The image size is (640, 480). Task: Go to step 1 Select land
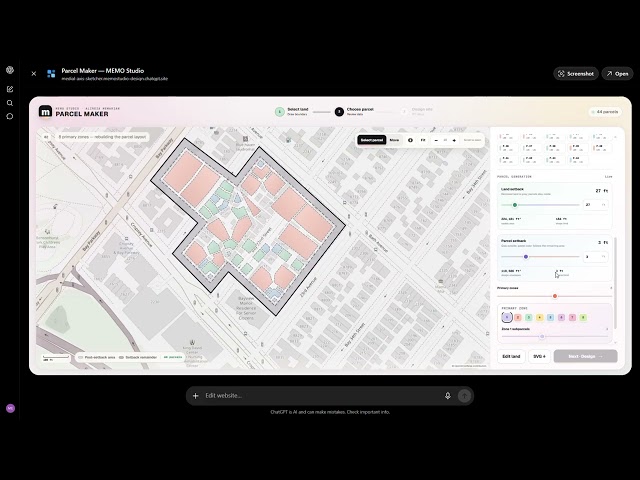tap(292, 111)
